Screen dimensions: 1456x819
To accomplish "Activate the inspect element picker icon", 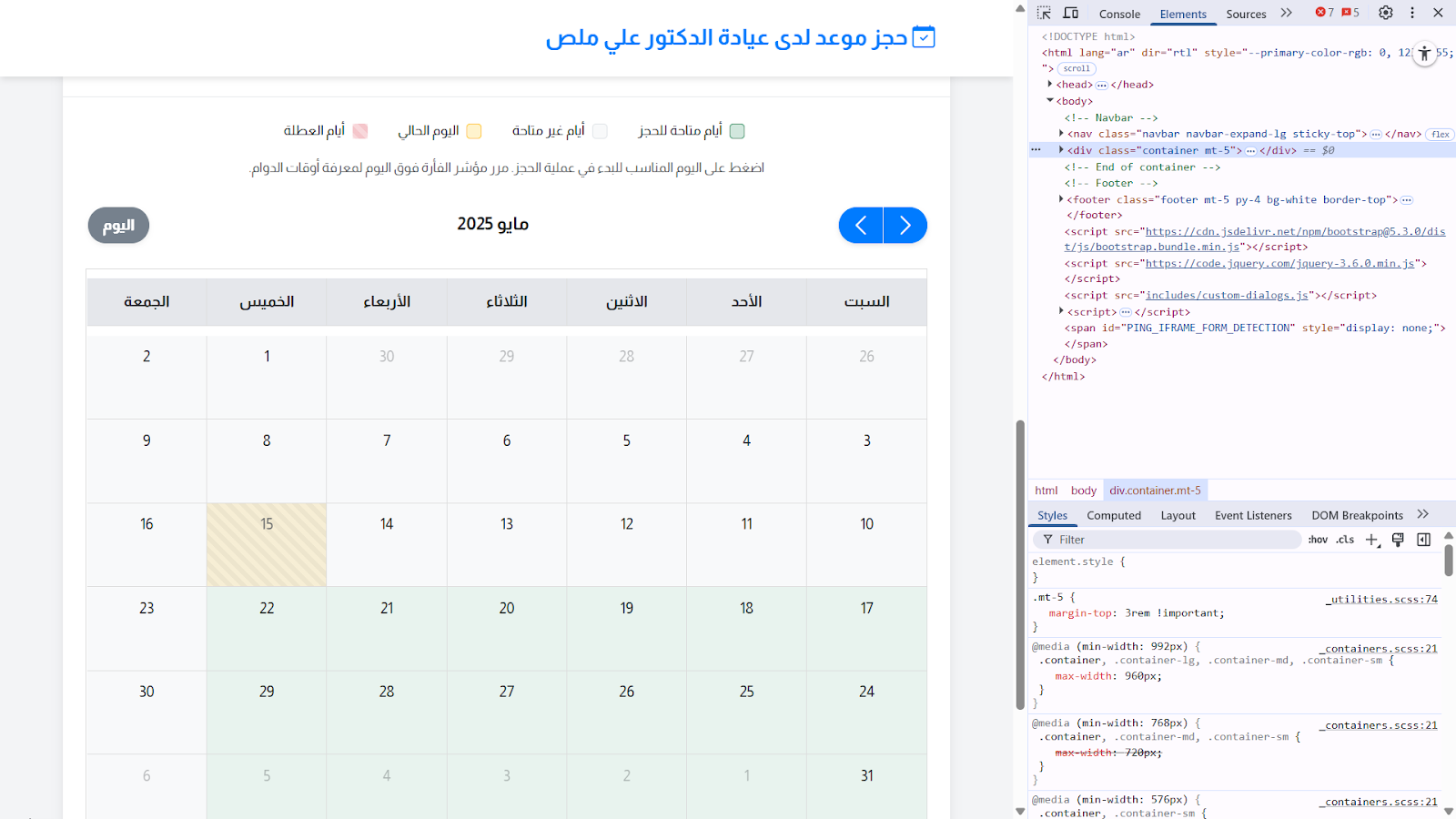I will pos(1044,13).
